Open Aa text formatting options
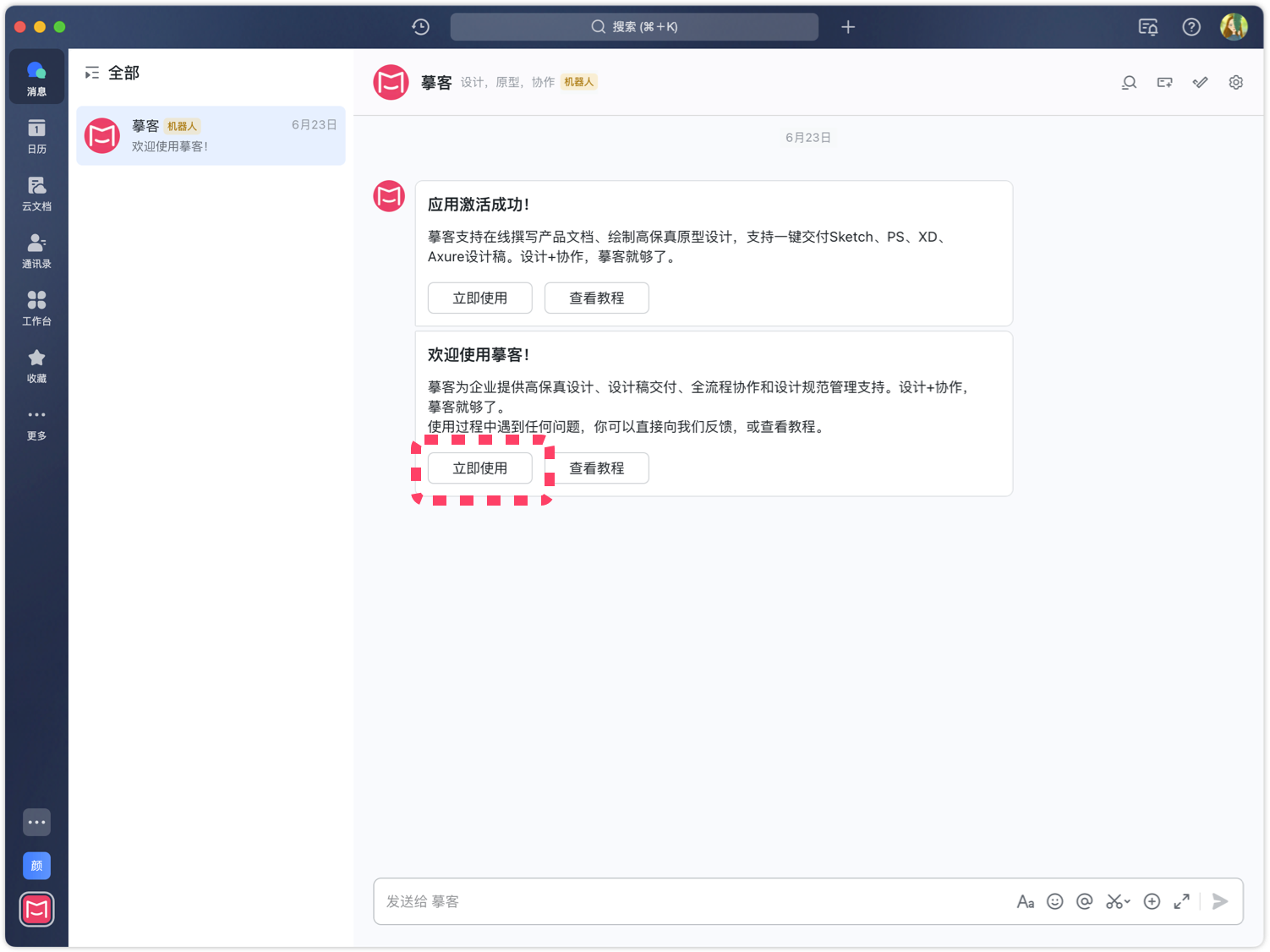Viewport: 1270px width, 952px height. (1026, 901)
